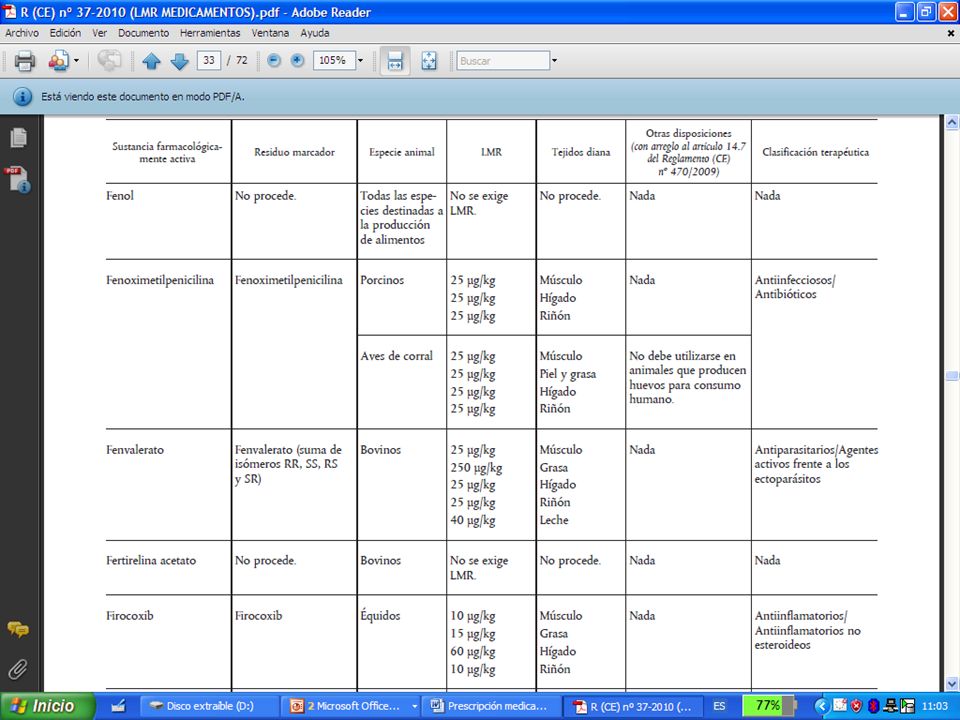Zoom in with the plus button
This screenshot has height=720, width=960.
[x=298, y=60]
